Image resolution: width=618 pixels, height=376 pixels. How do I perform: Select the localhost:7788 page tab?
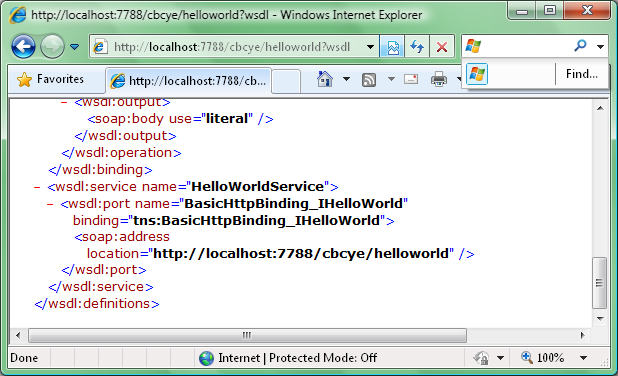point(188,81)
